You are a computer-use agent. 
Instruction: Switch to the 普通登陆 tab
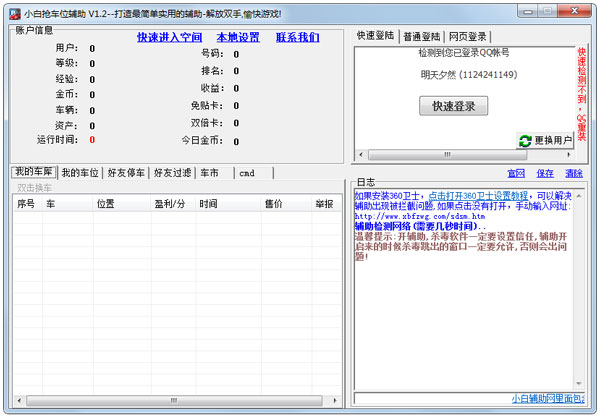point(424,36)
